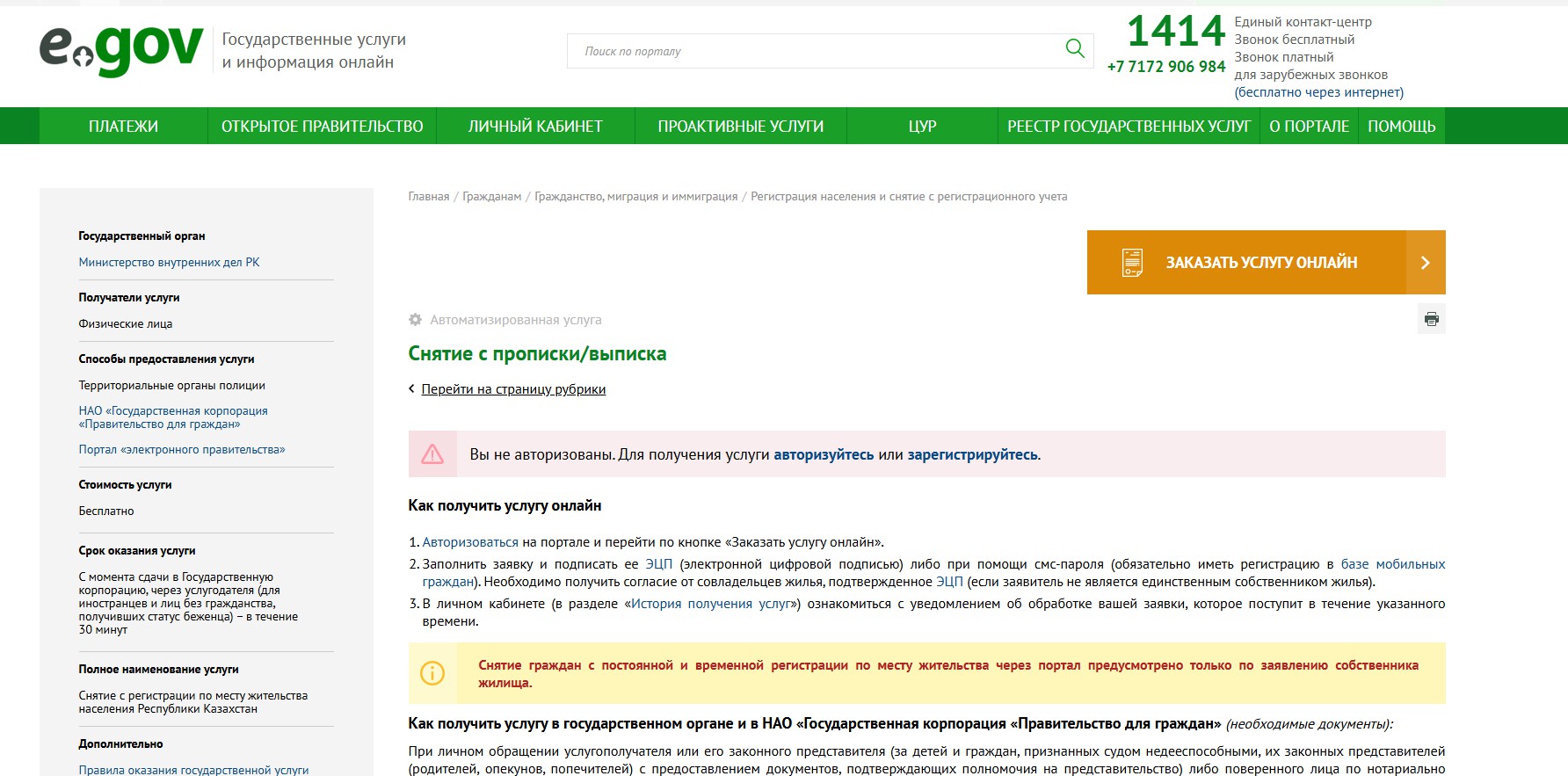Viewport: 1568px width, 776px height.
Task: Click the document icon on orange button
Action: pos(1132,263)
